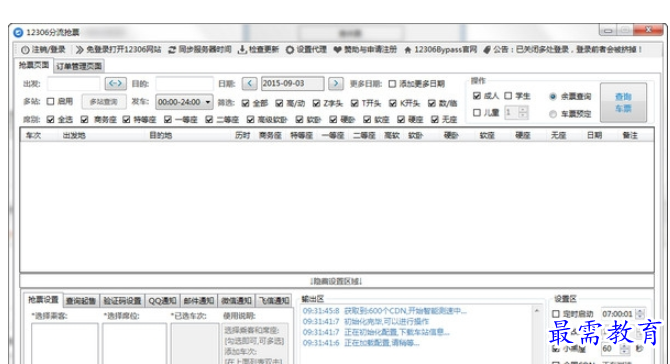Screen dimensions: 670x364
Task: Toggle 成人 adult checkbox
Action: pyautogui.click(x=477, y=96)
